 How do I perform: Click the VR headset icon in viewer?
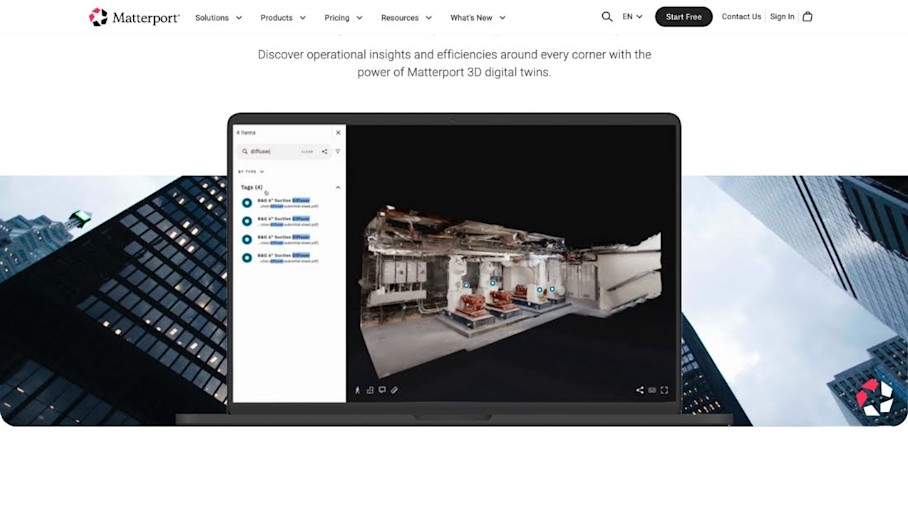[652, 390]
